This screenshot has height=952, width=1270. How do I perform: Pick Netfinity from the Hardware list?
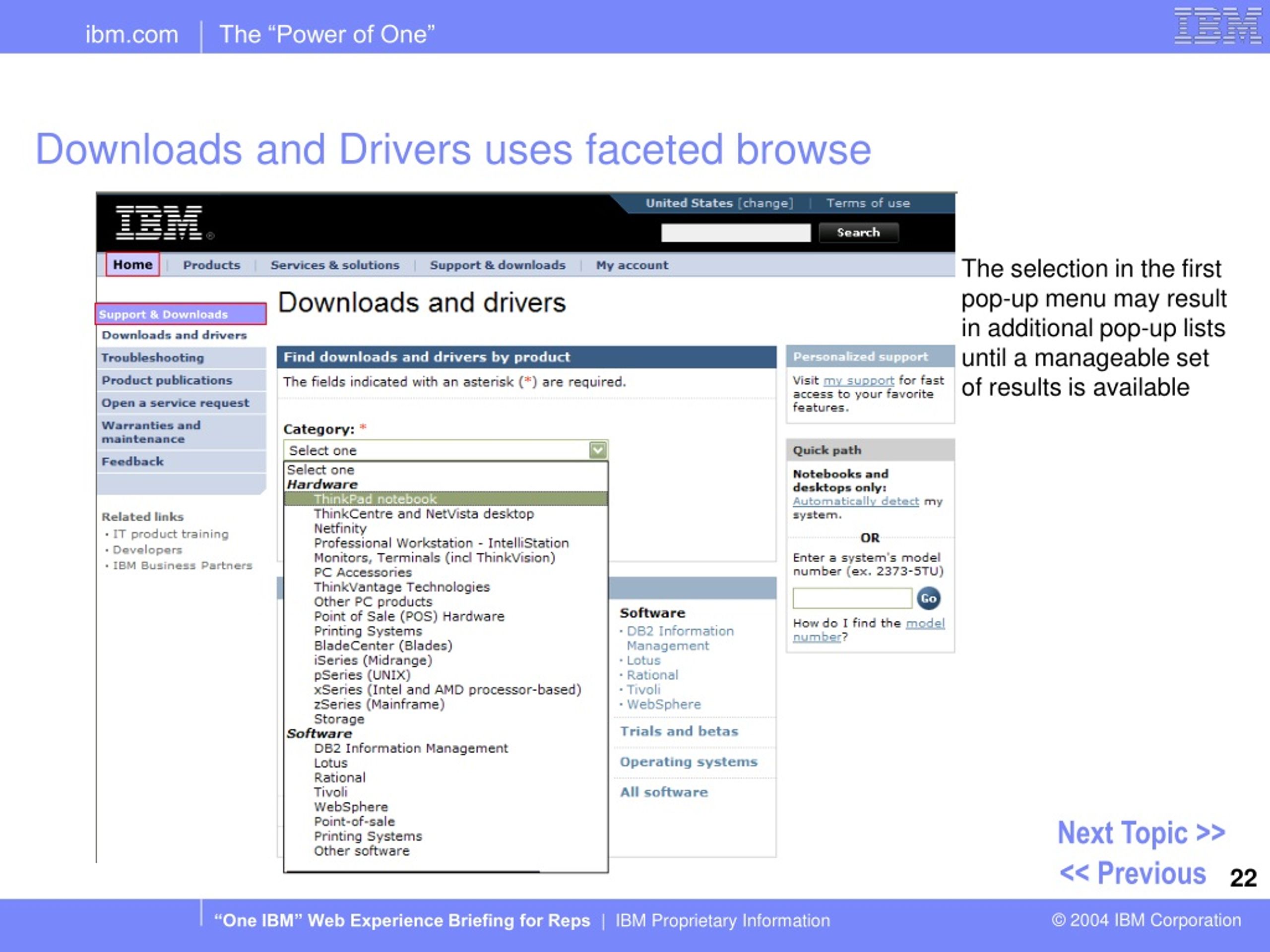(340, 529)
